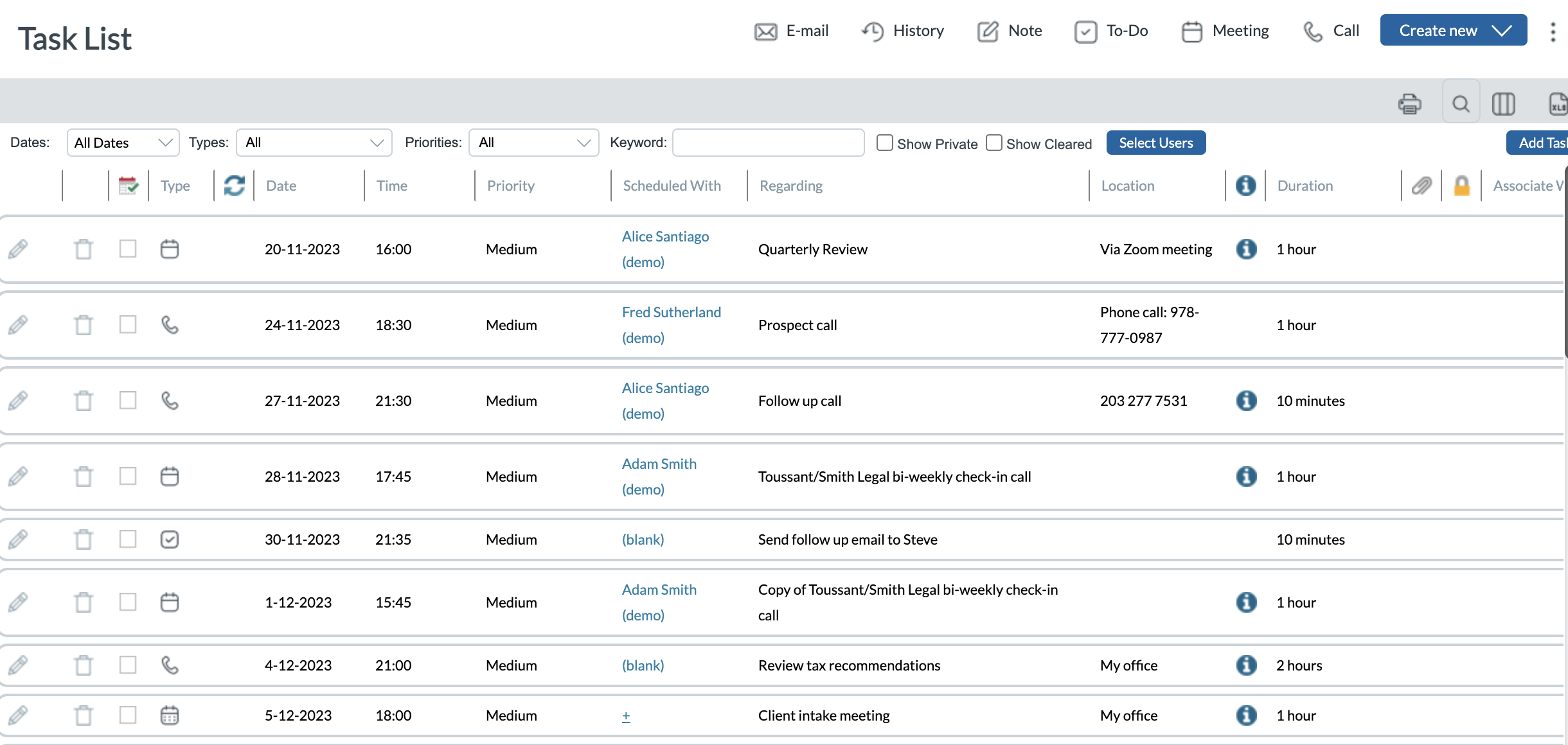Edit the Quarterly Review task with pencil
Image resolution: width=1568 pixels, height=745 pixels.
tap(18, 249)
